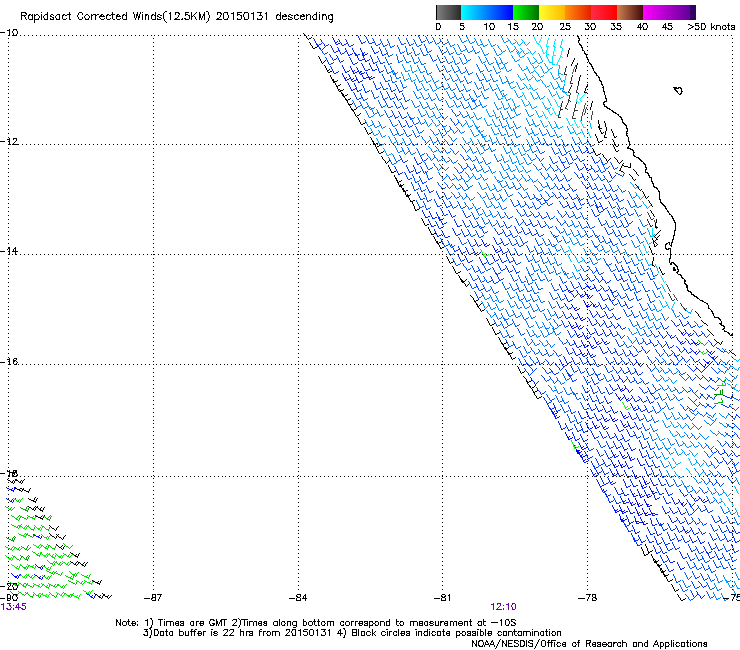Click the magenta 40-45 knots color band

[x=656, y=12]
